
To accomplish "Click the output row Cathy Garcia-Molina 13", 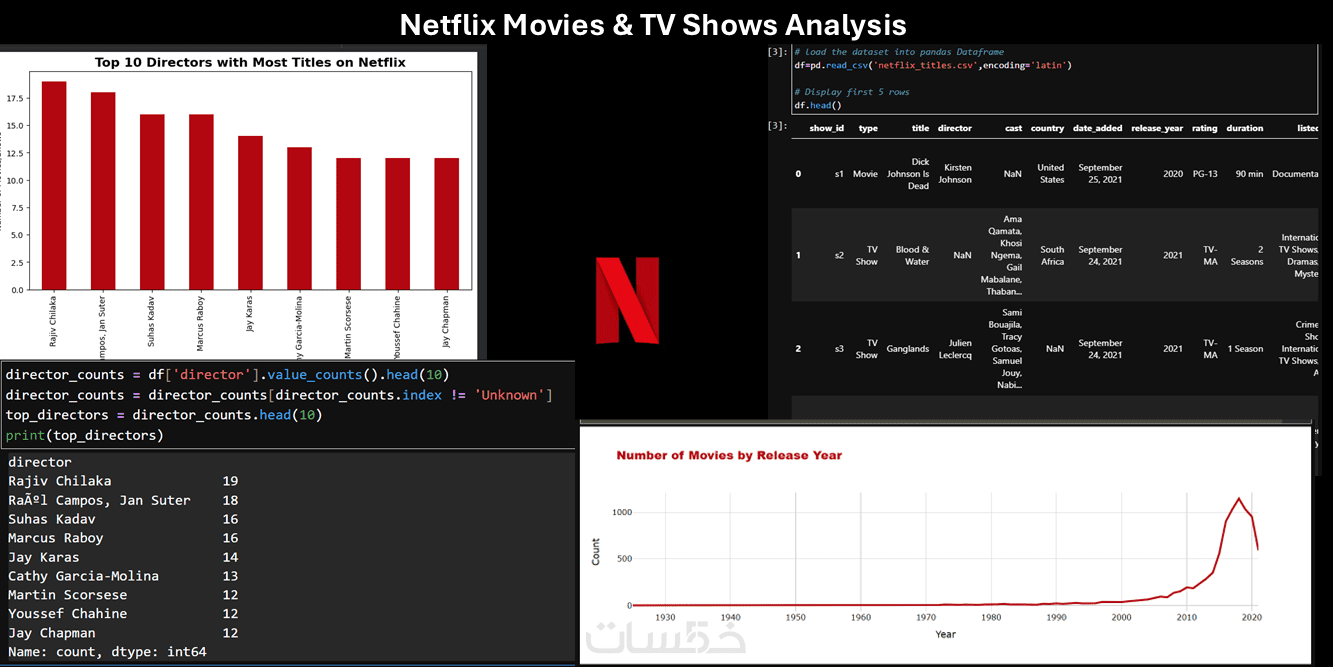I will (123, 576).
